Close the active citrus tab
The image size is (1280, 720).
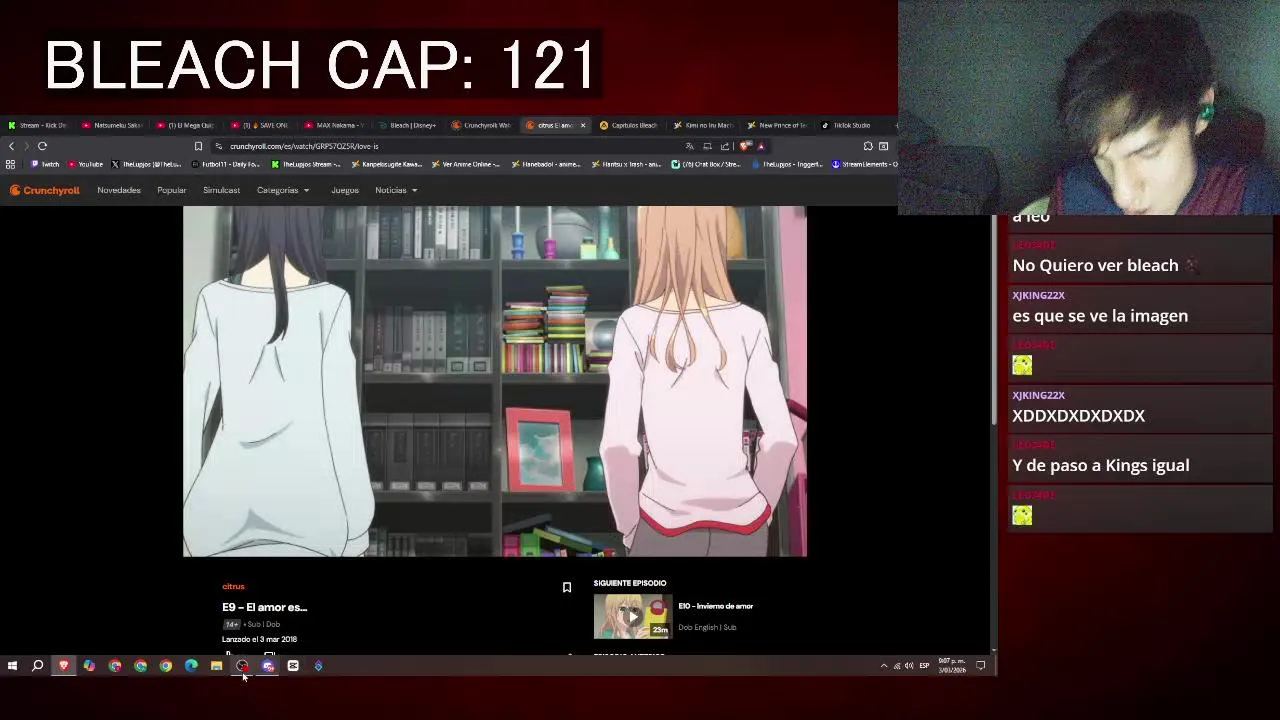583,125
